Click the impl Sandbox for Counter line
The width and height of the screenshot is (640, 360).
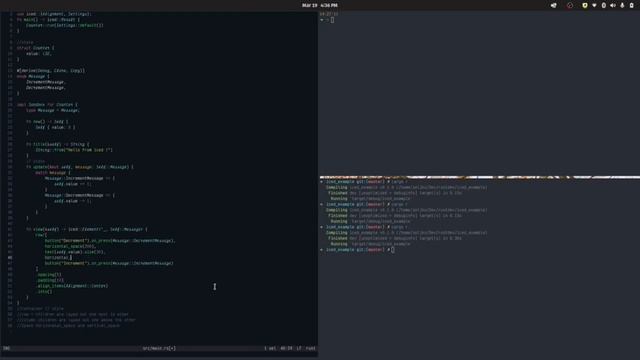(47, 104)
